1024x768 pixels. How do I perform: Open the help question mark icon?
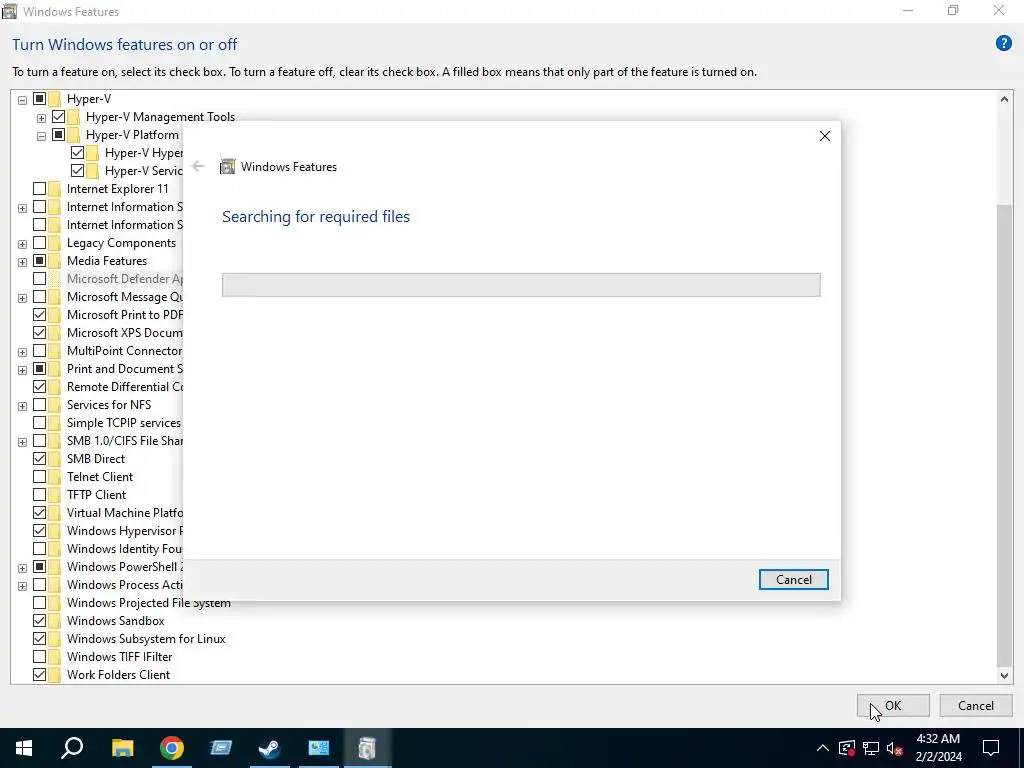pyautogui.click(x=1003, y=44)
